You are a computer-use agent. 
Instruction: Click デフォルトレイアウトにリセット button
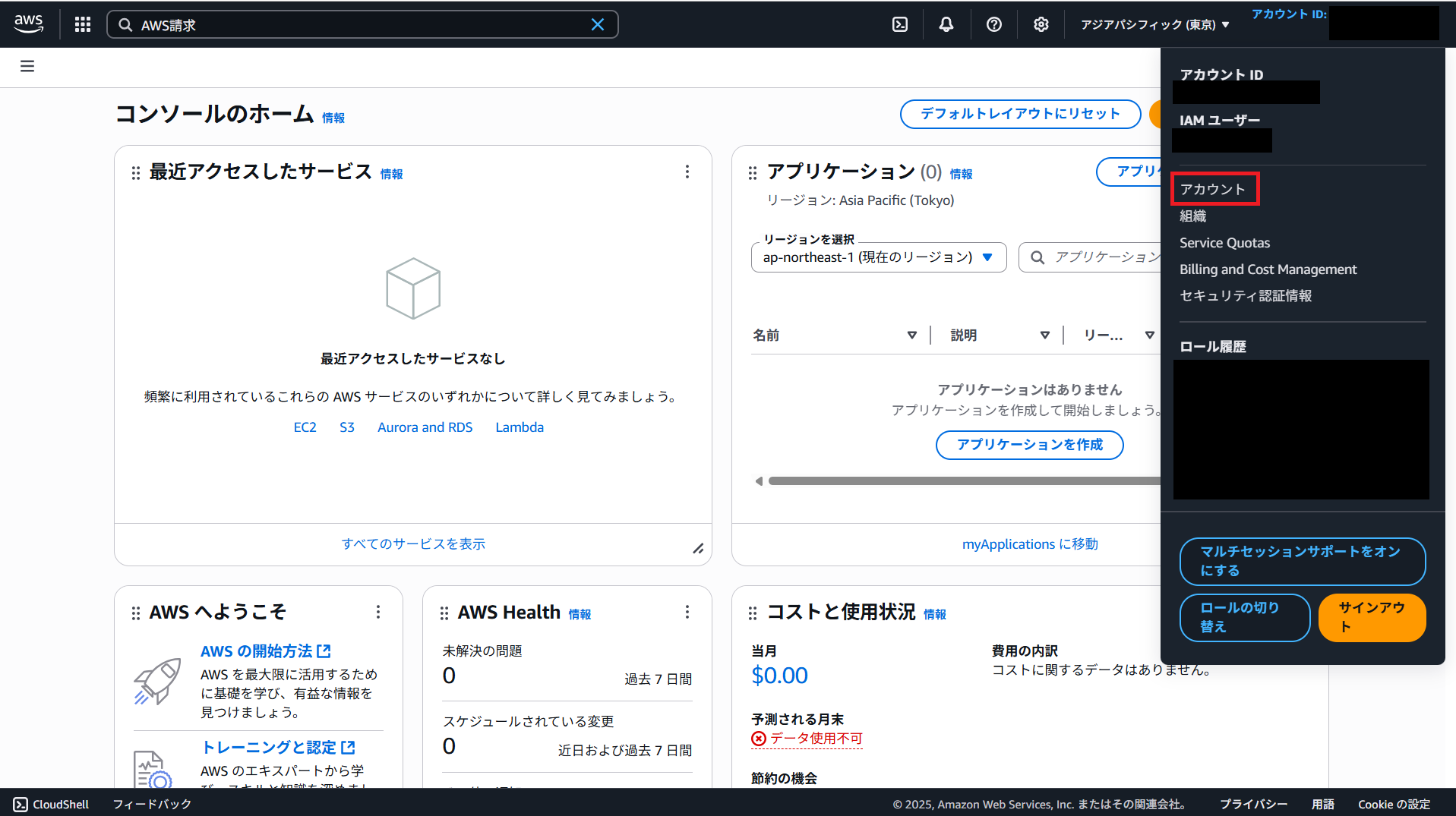(1020, 114)
